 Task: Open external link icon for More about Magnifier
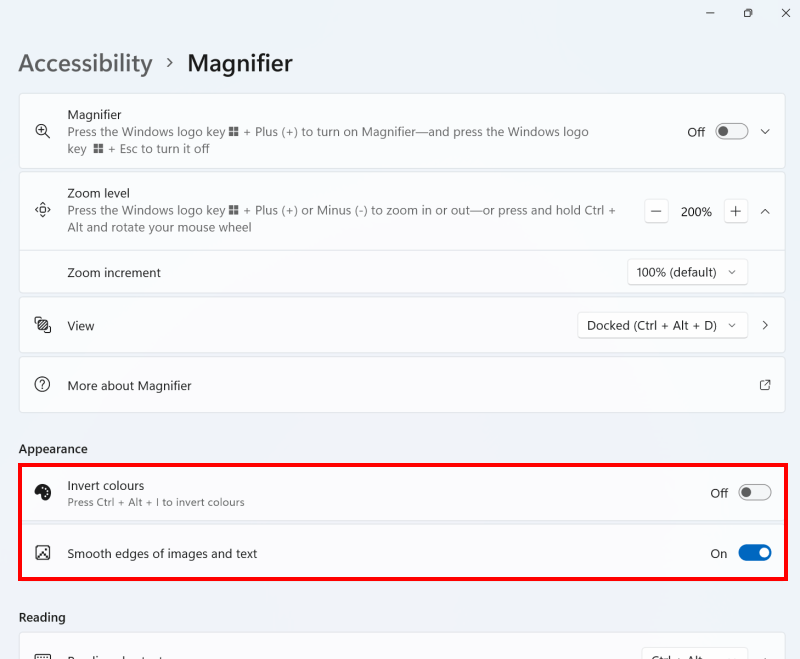tap(765, 385)
